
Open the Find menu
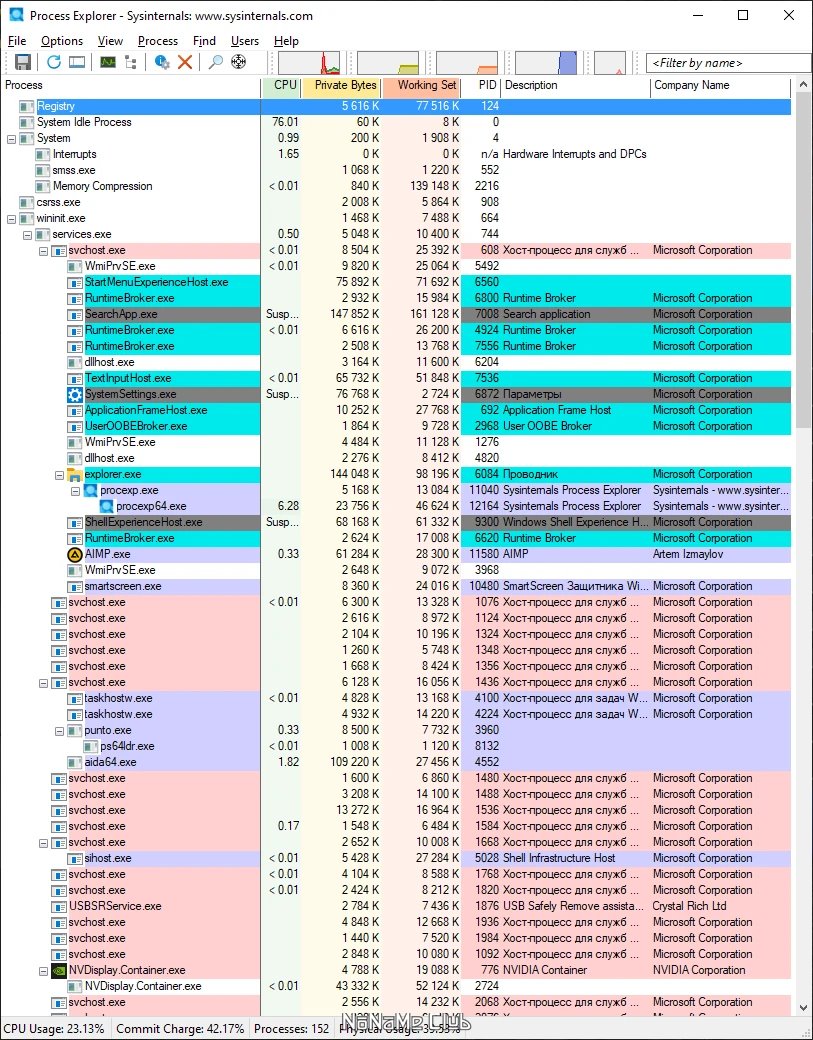204,40
